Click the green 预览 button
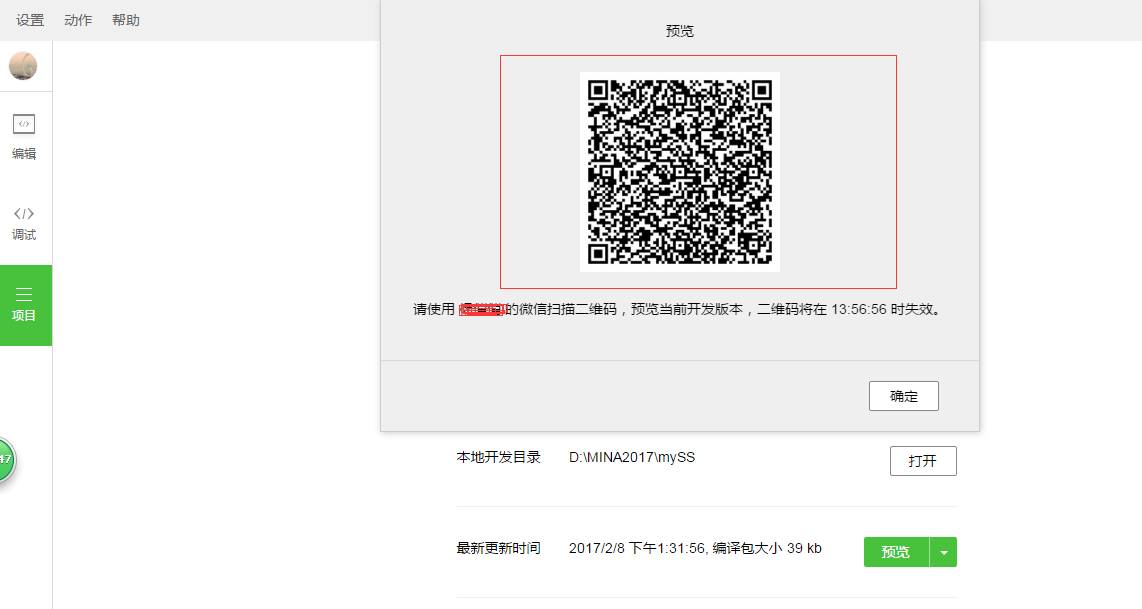The width and height of the screenshot is (1142, 609). click(x=896, y=552)
